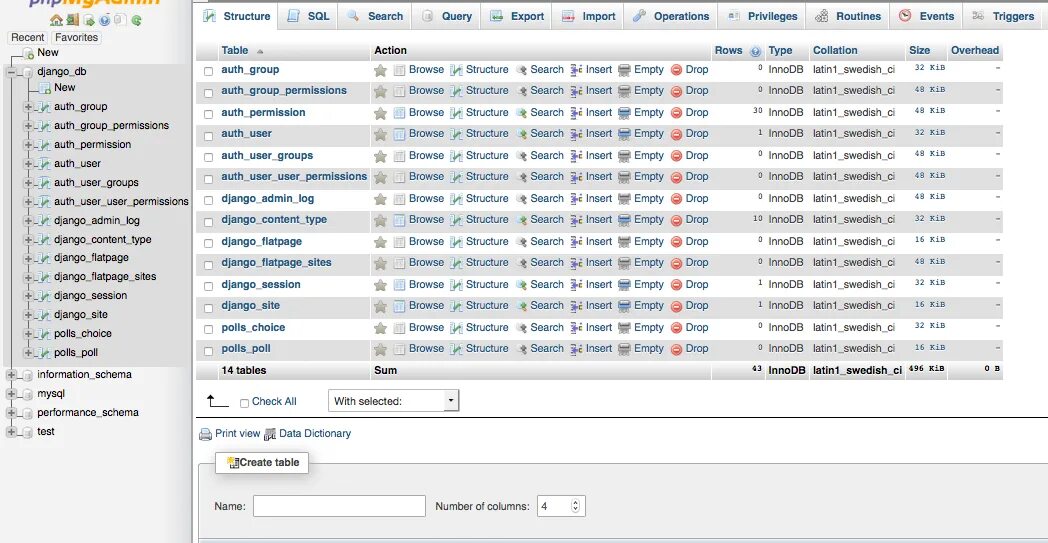Click the green reload navigation icon
The image size is (1048, 543).
click(136, 20)
